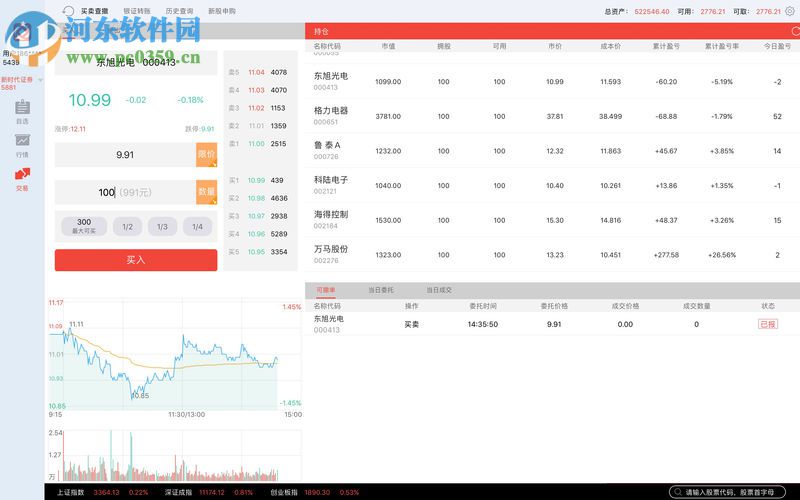
Task: Select the 买2 quote at 10.98
Action: (x=258, y=198)
